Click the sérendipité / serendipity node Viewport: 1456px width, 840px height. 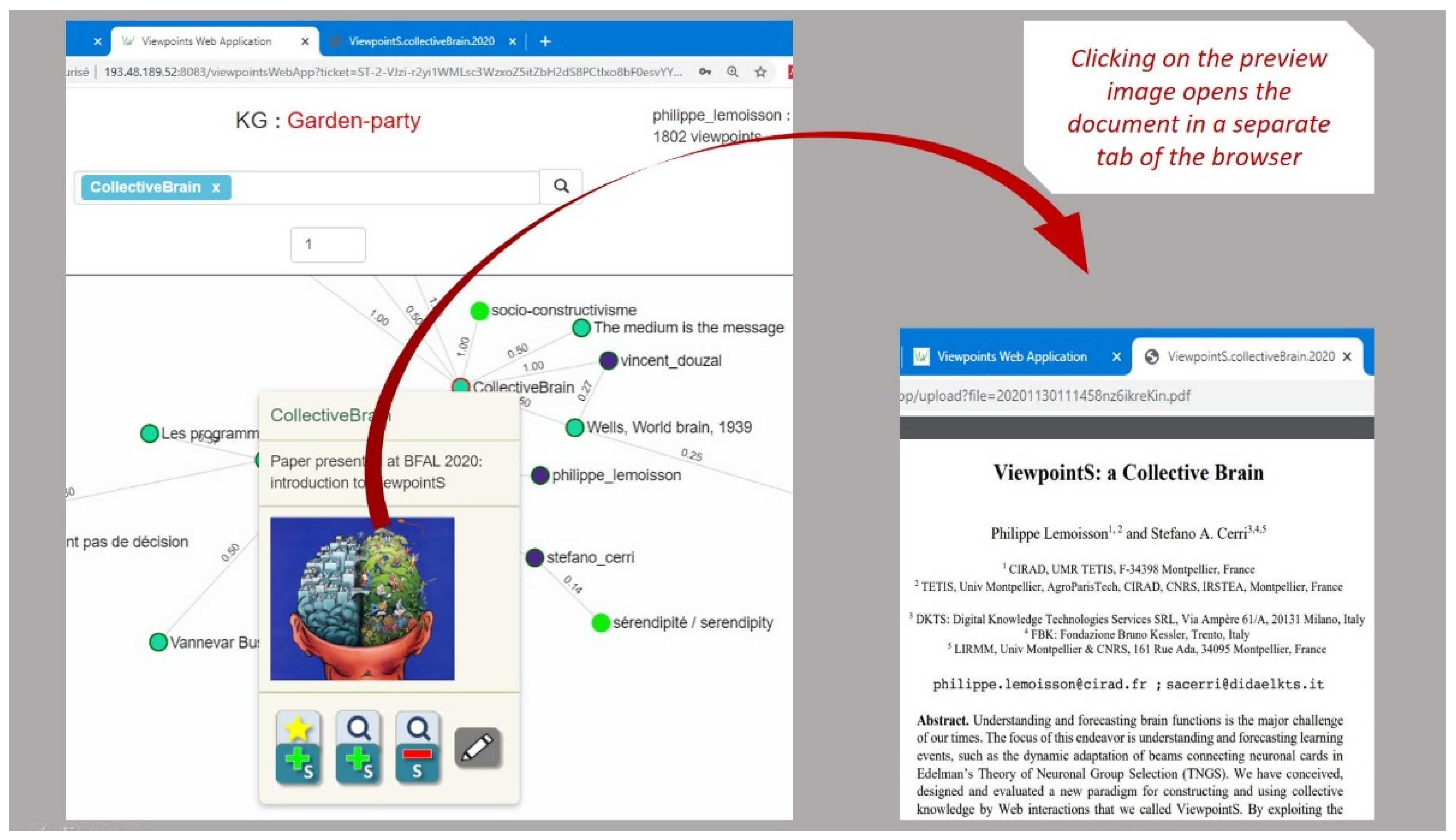[x=601, y=623]
